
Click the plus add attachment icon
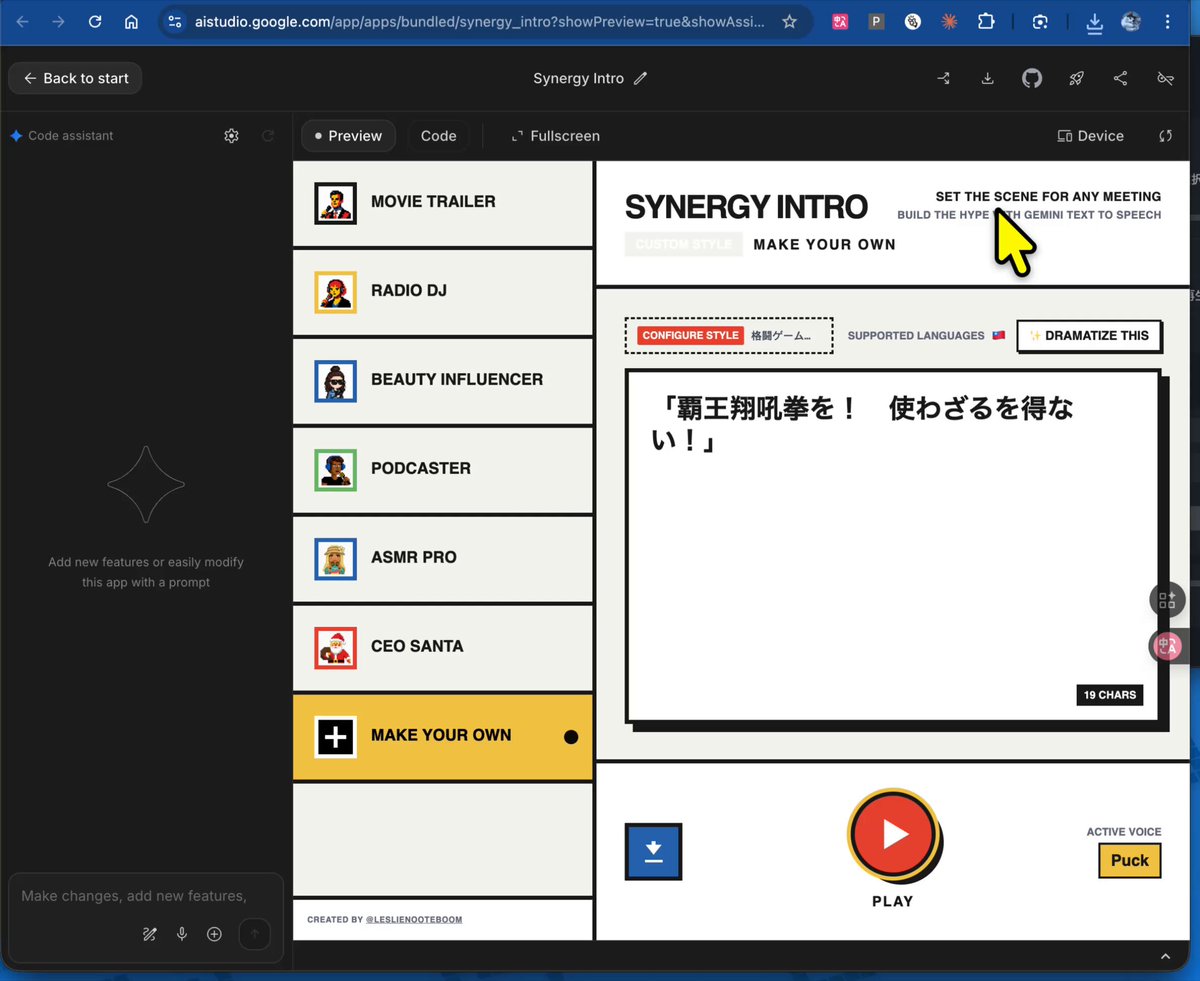point(214,934)
